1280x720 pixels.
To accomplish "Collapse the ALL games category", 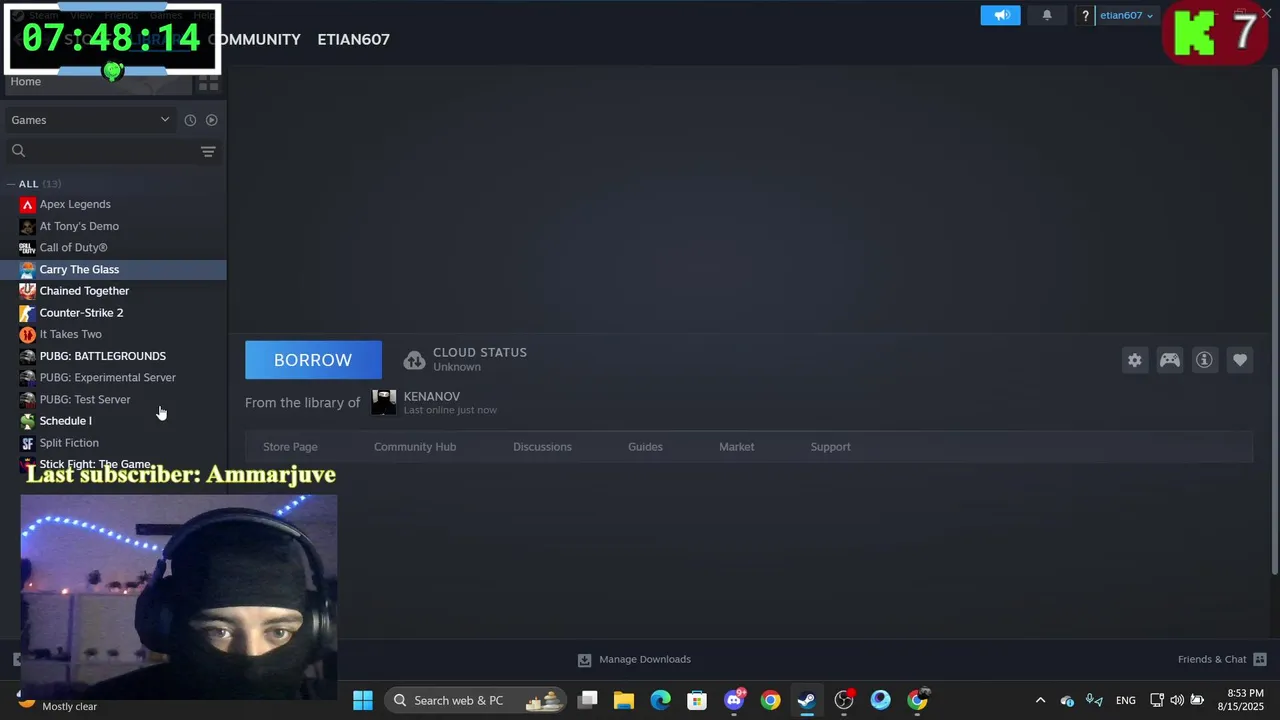I will (11, 184).
